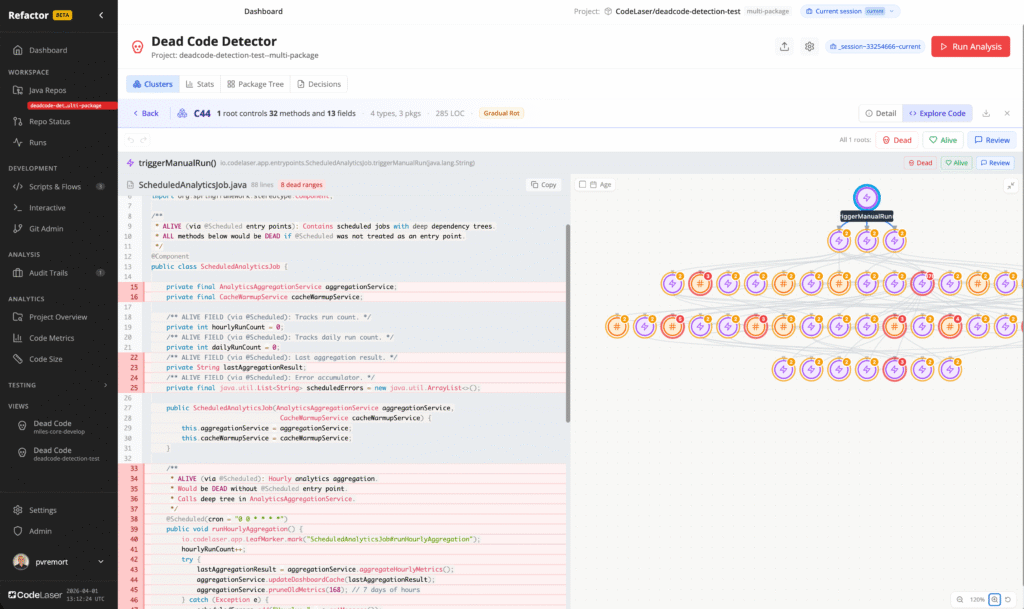Mark all roots as Dead
The height and width of the screenshot is (609, 1024).
(896, 140)
